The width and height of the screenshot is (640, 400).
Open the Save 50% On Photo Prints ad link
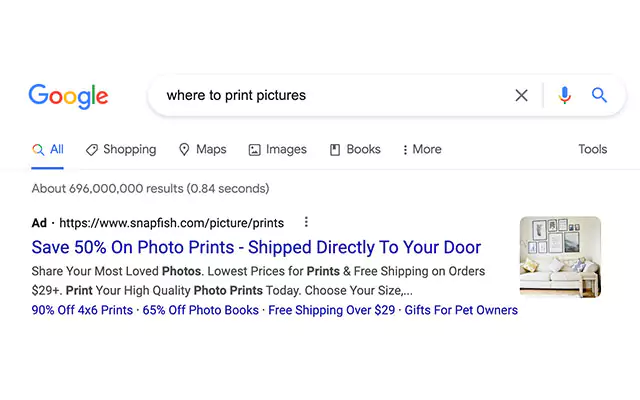256,247
